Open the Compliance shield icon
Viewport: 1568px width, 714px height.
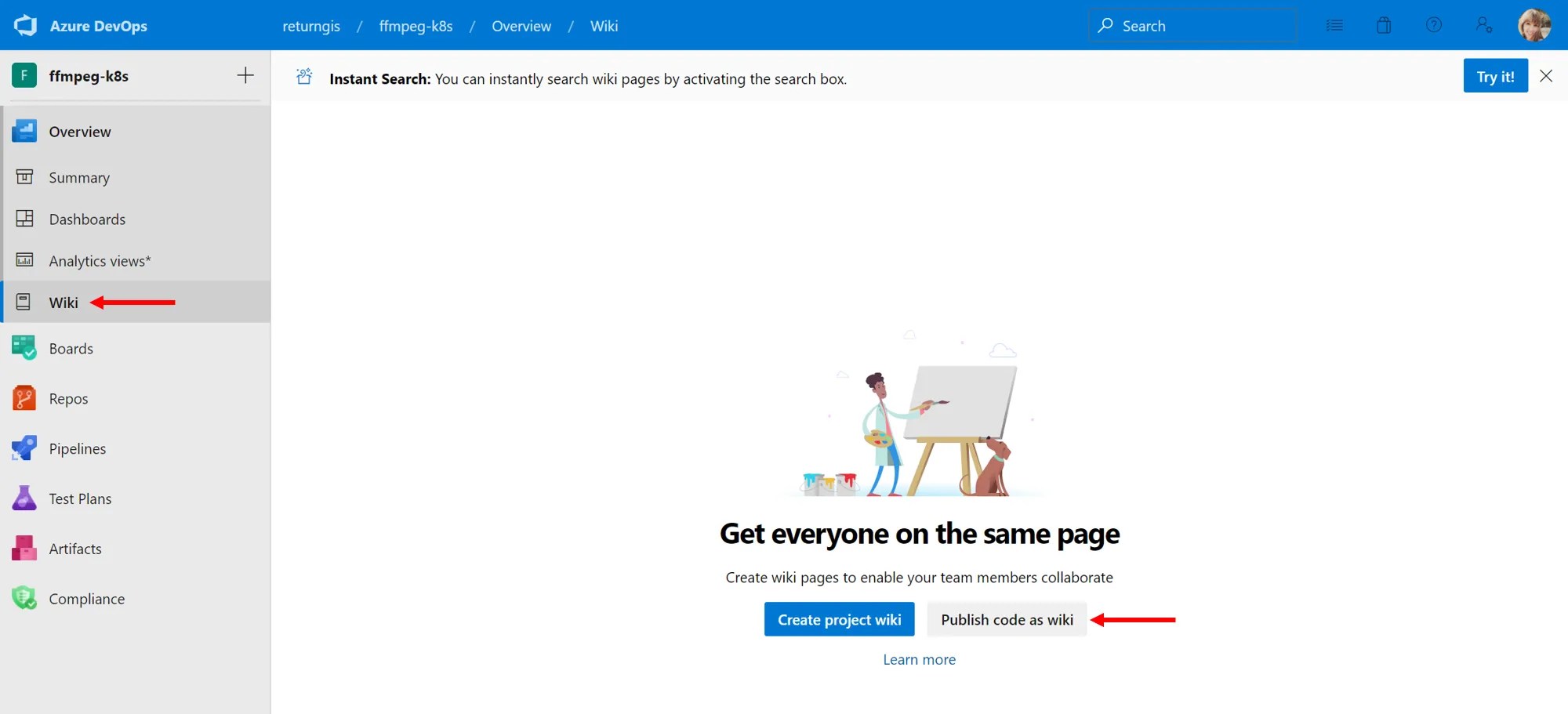coord(24,599)
